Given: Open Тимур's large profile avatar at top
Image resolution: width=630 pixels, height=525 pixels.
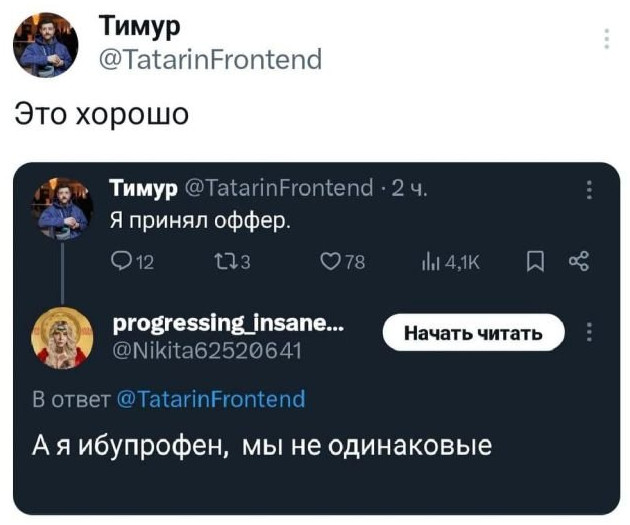Looking at the screenshot, I should tap(47, 45).
